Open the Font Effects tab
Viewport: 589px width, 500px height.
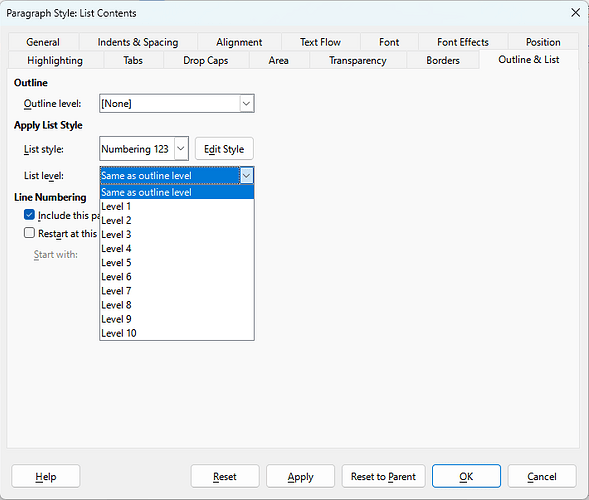(x=463, y=42)
